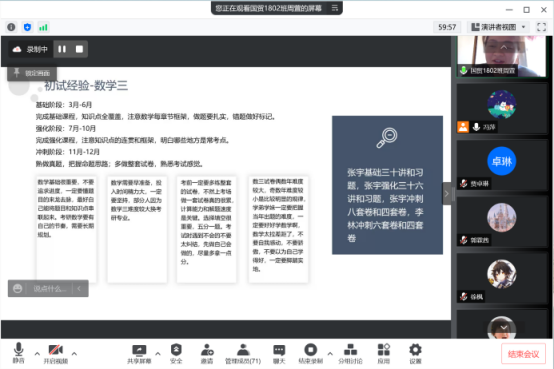The height and width of the screenshot is (369, 554).
Task: Open manage members (管理成员) panel
Action: (x=243, y=353)
